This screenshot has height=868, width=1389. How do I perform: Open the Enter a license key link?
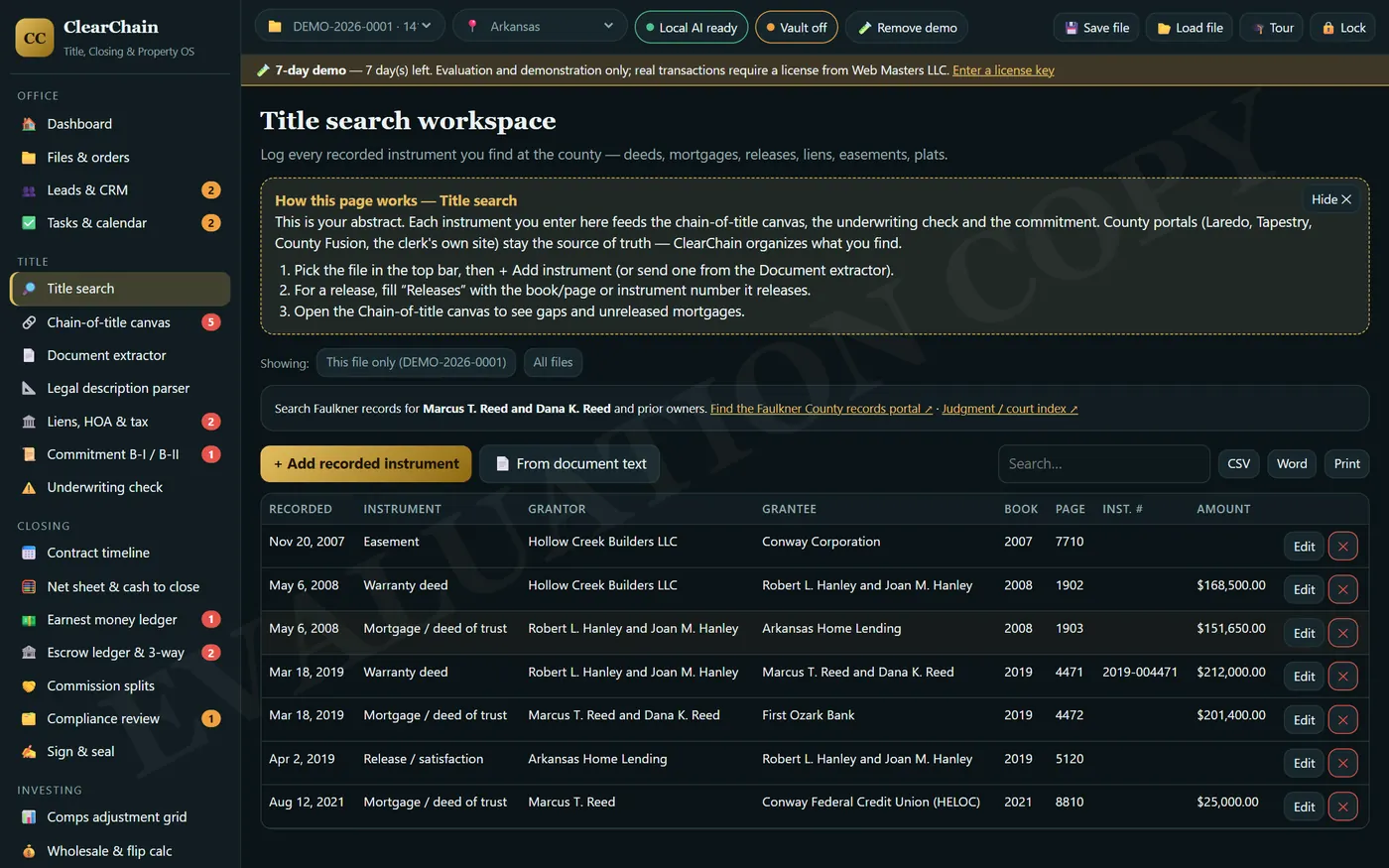pos(1003,70)
